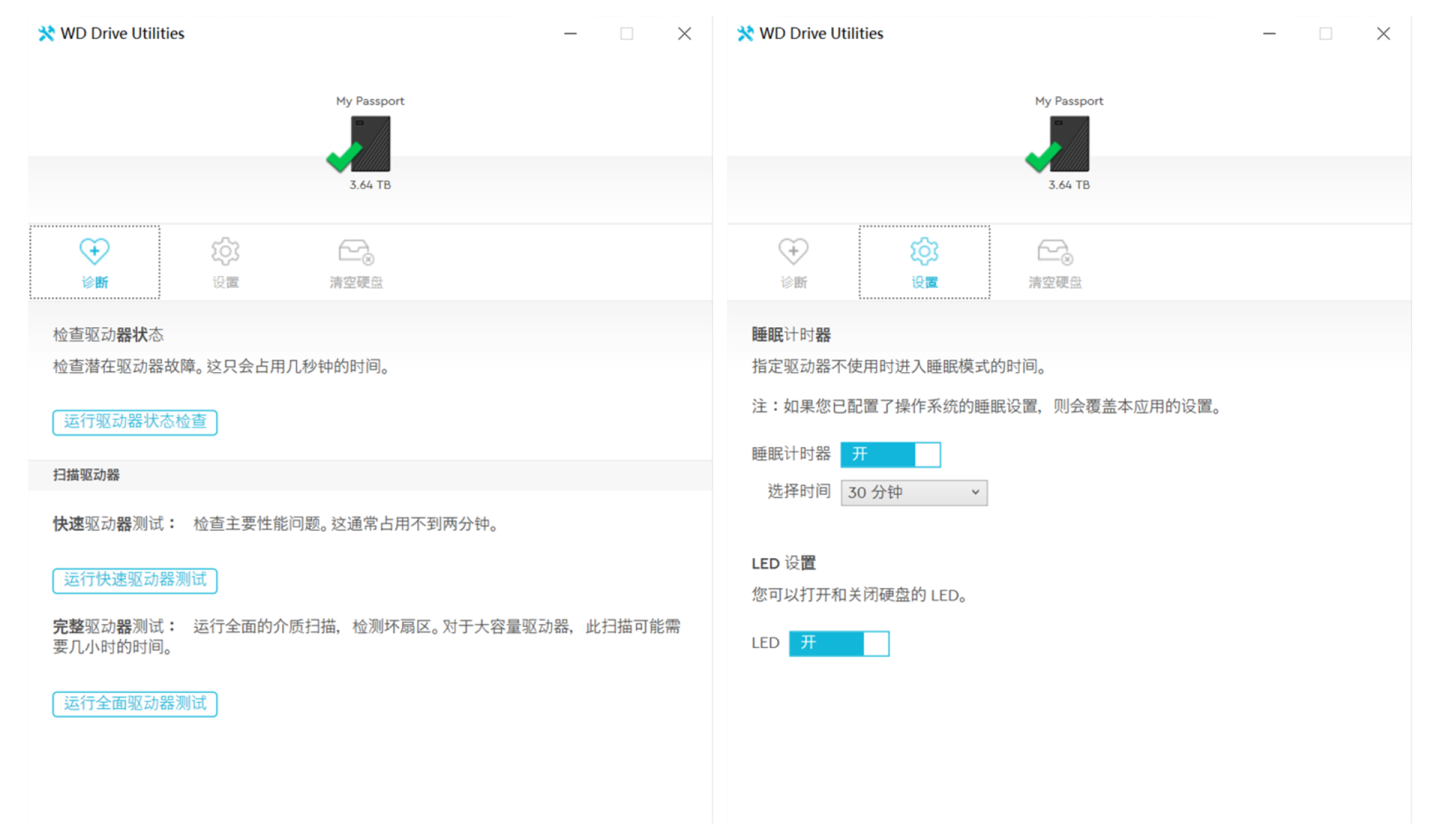1440x840 pixels.
Task: Close the left WD Drive Utilities window
Action: pos(685,33)
